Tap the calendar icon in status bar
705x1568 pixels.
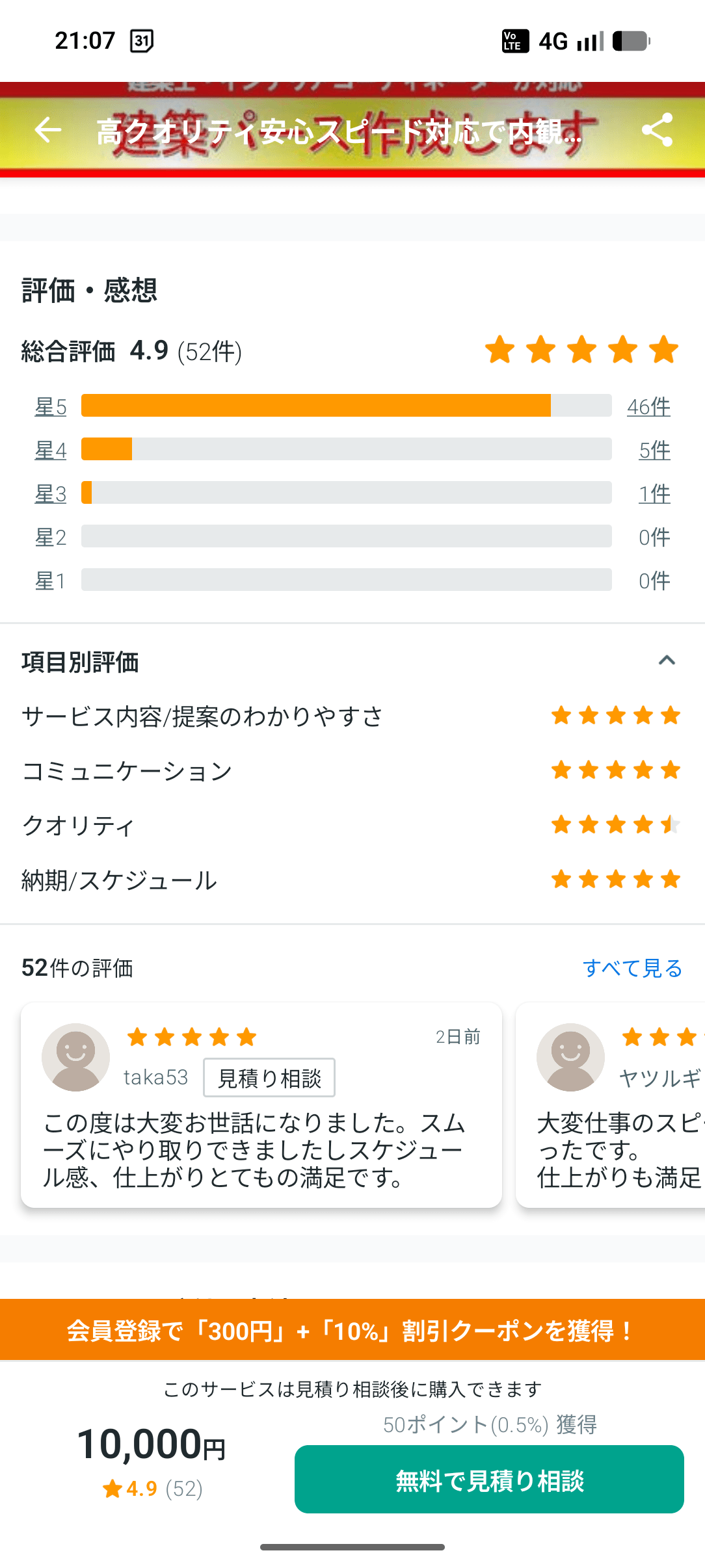click(x=142, y=41)
